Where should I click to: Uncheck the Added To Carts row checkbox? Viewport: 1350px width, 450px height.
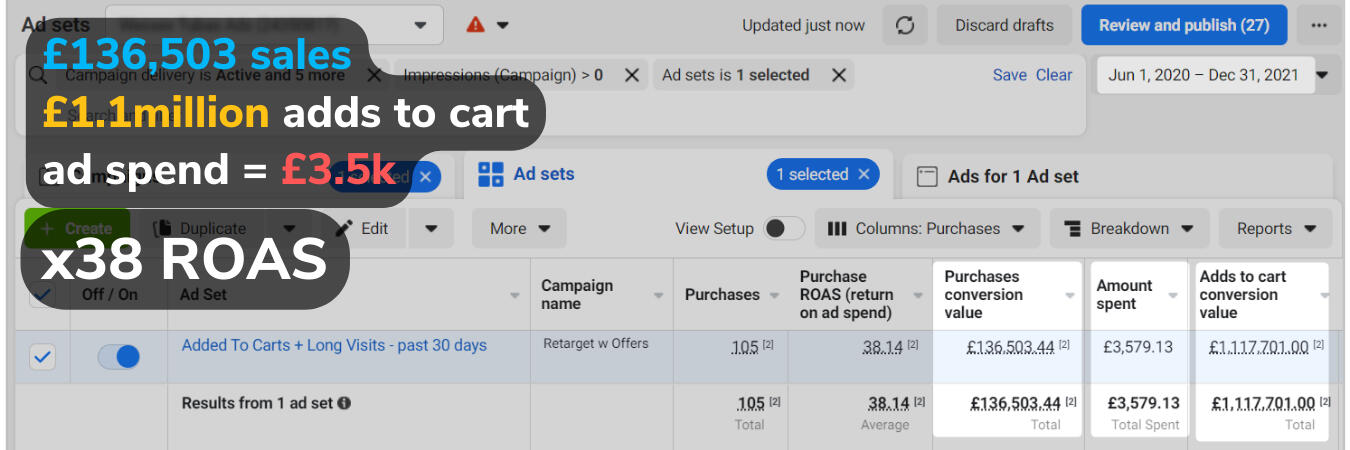[x=42, y=357]
